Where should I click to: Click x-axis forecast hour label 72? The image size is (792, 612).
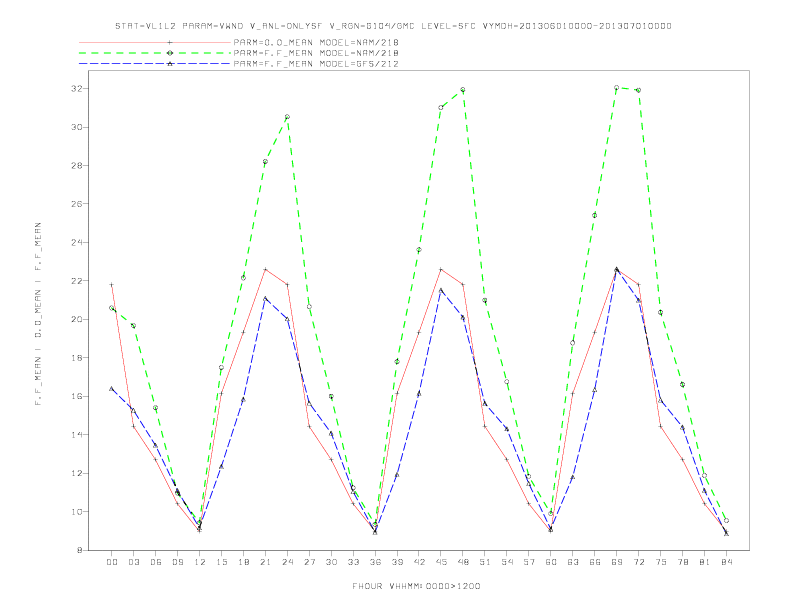pyautogui.click(x=638, y=562)
